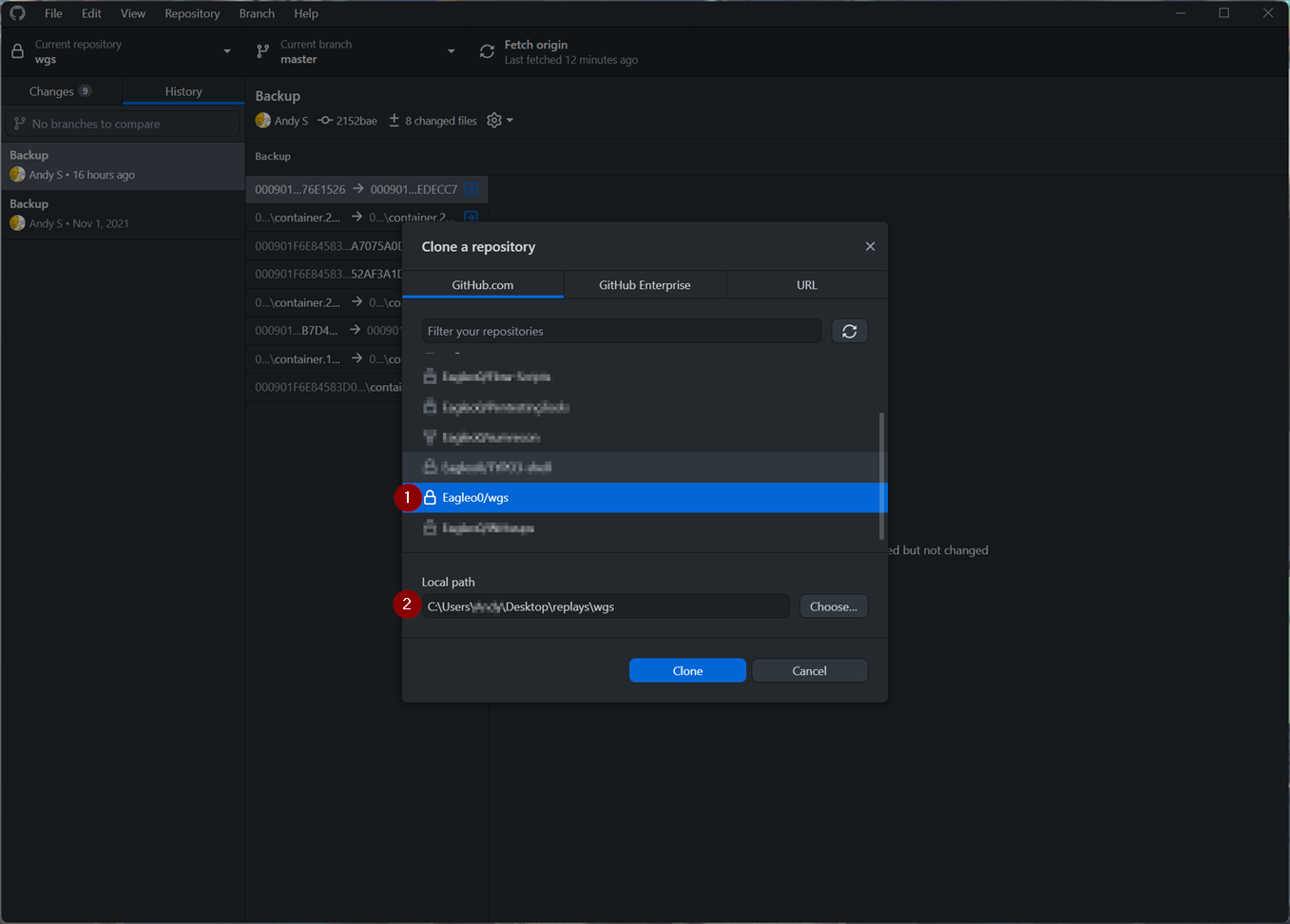
Task: Open the View menu
Action: [133, 13]
